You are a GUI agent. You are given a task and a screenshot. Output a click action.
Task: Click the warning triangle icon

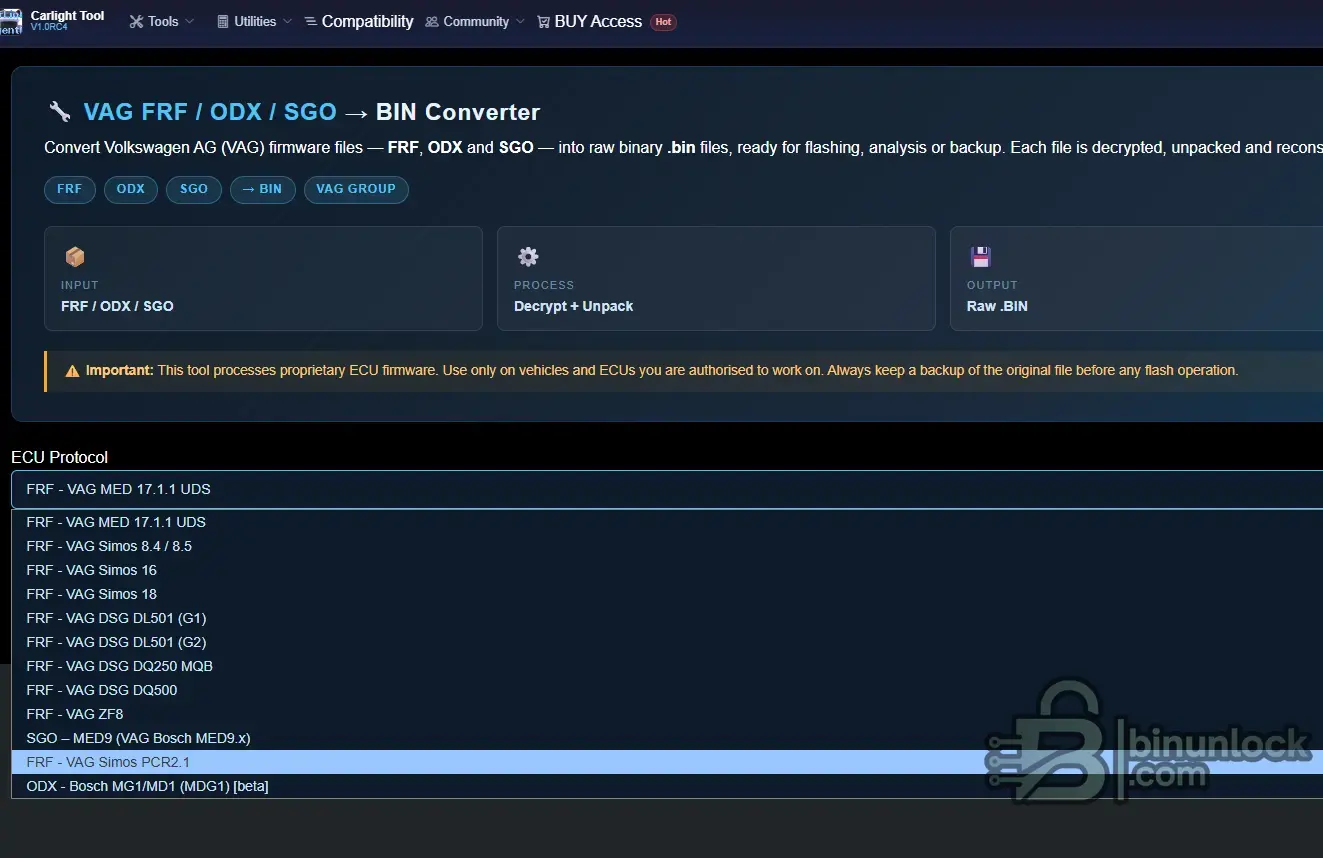[x=72, y=371]
